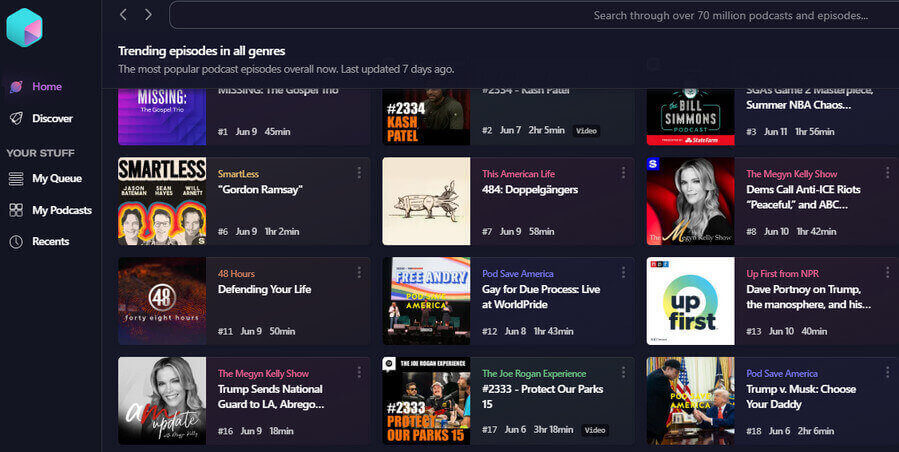
Task: Open options menu for SmartLess episode
Action: click(359, 173)
